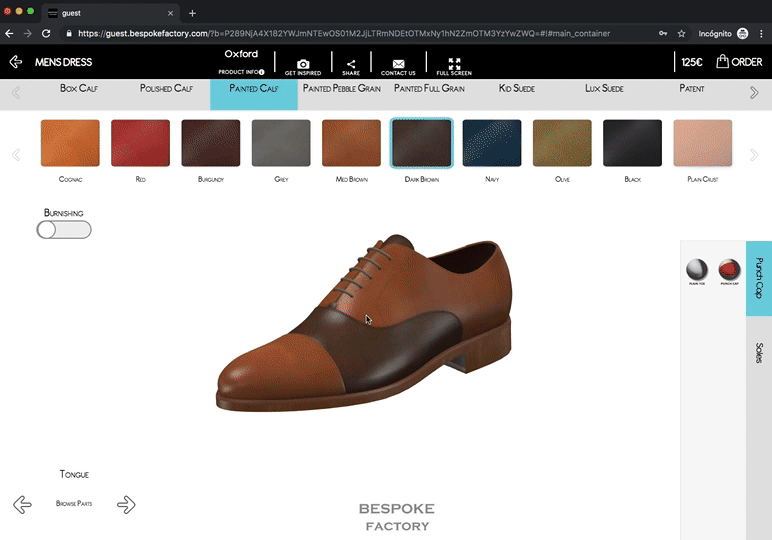The height and width of the screenshot is (540, 772).
Task: Click the Get Inspired camera icon
Action: click(x=303, y=64)
